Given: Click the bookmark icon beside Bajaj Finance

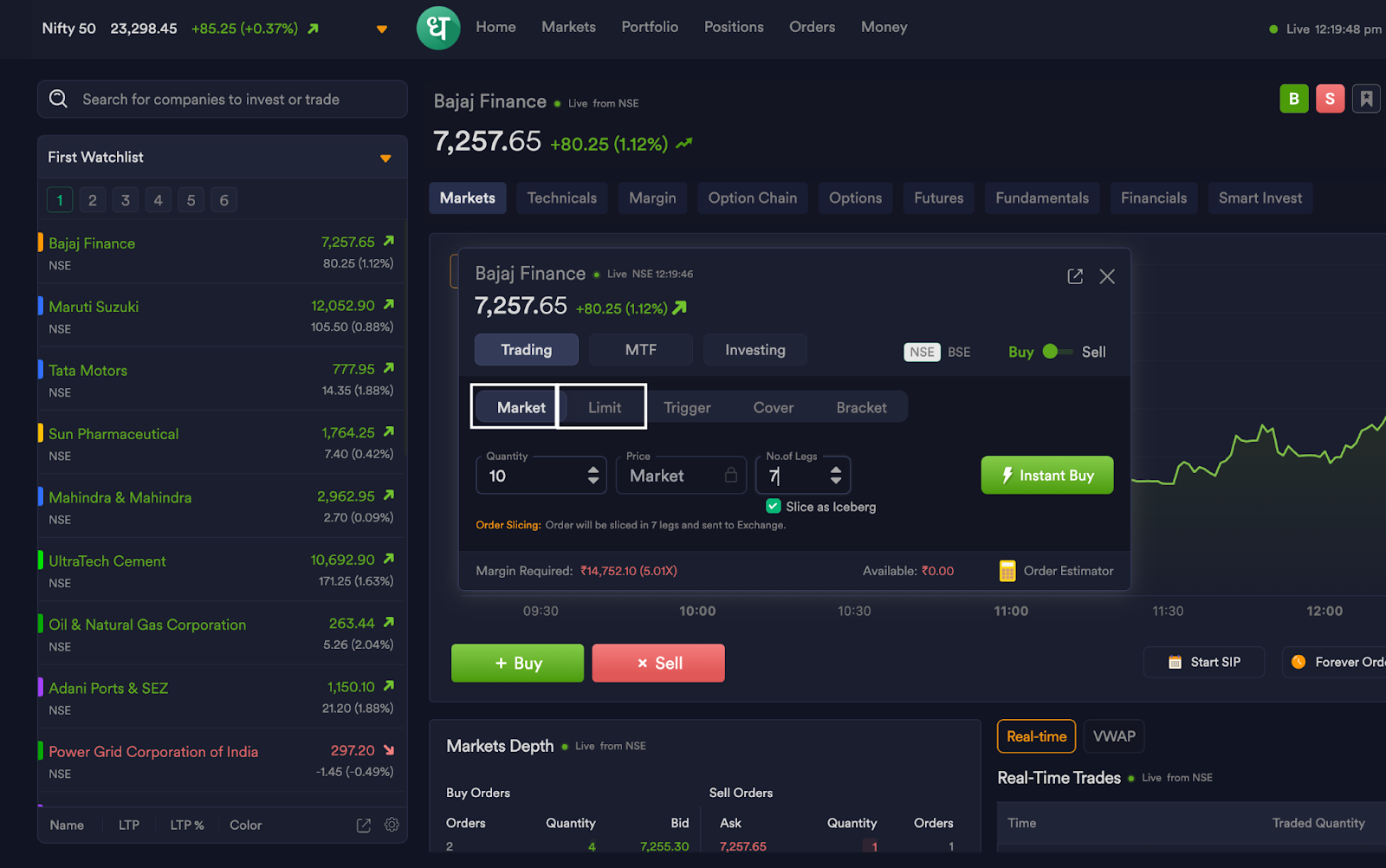Looking at the screenshot, I should pyautogui.click(x=1366, y=99).
